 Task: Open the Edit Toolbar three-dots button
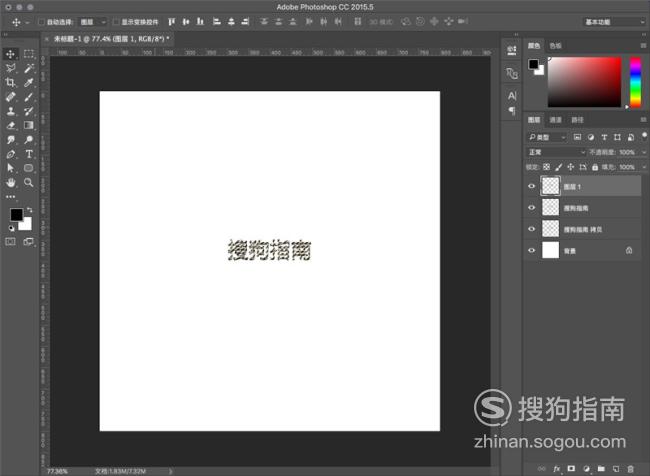pos(11,197)
